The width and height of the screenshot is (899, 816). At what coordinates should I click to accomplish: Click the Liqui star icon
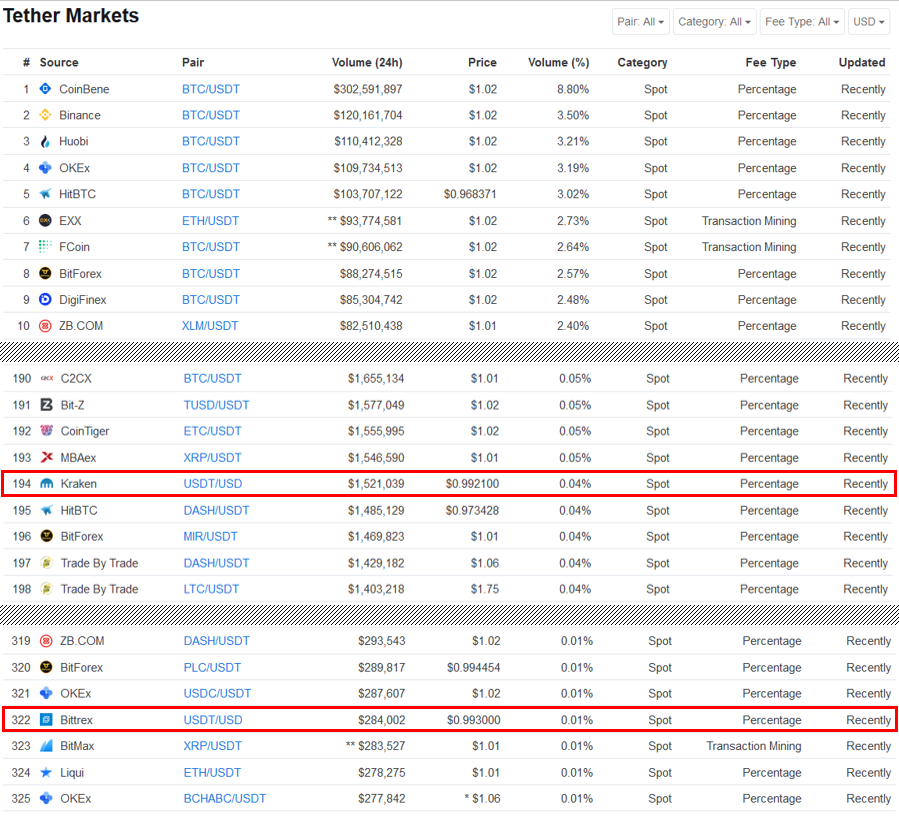pyautogui.click(x=47, y=772)
